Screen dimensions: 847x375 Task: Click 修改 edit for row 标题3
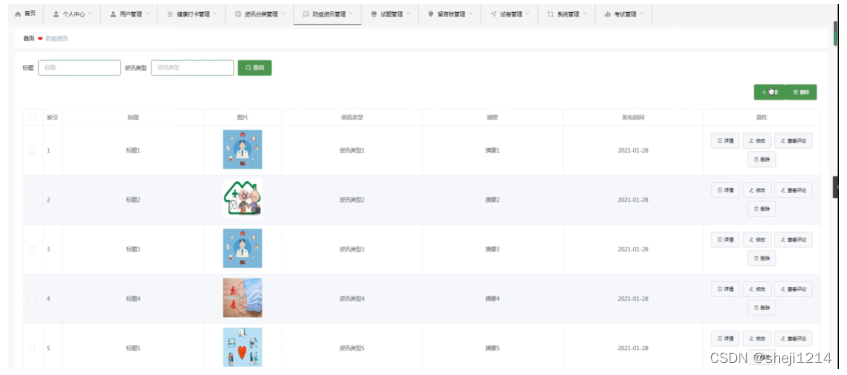point(757,239)
